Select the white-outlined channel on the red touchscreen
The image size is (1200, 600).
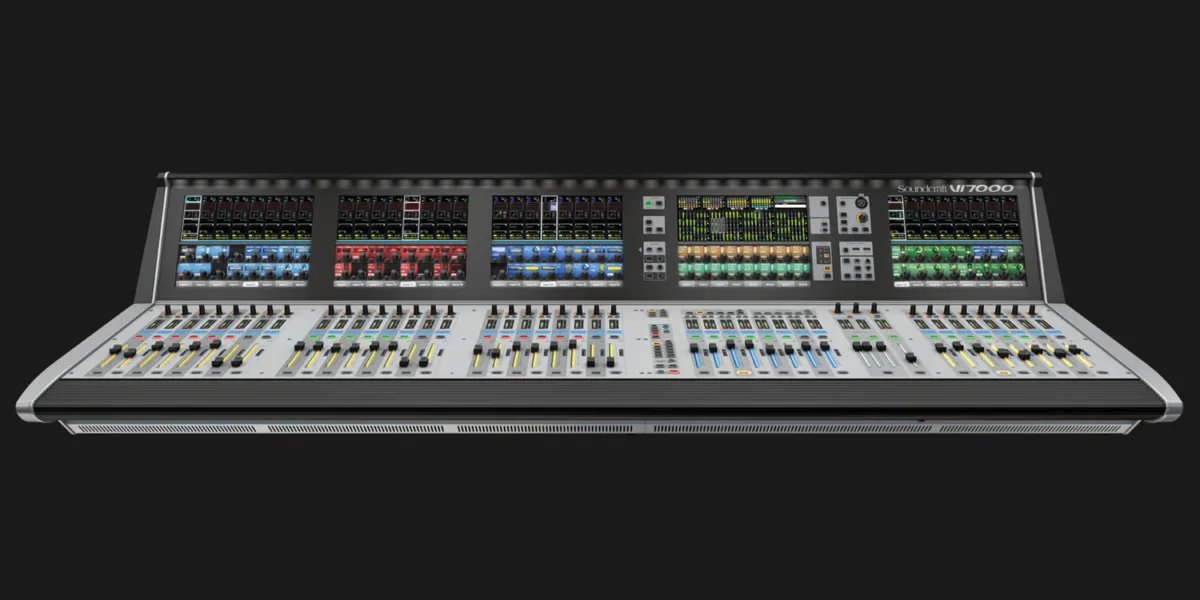click(x=412, y=218)
